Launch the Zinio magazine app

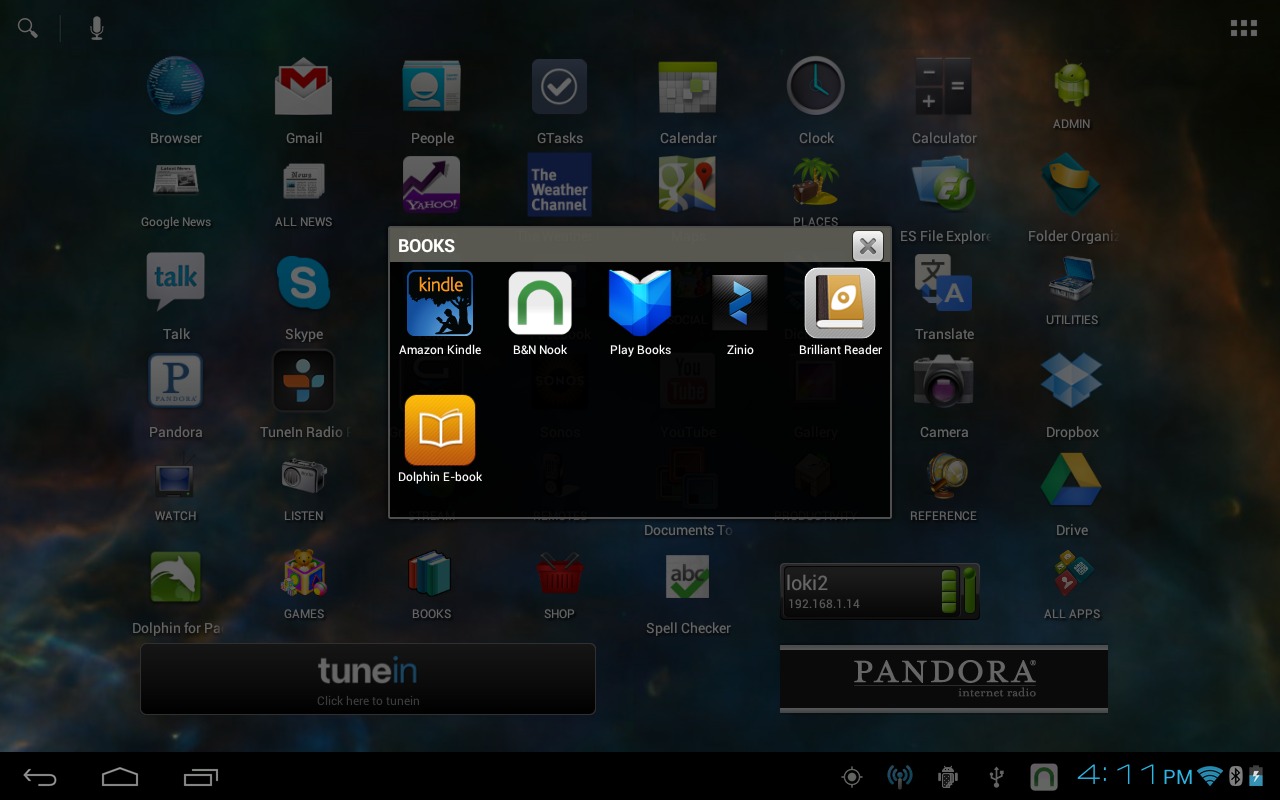click(x=740, y=313)
